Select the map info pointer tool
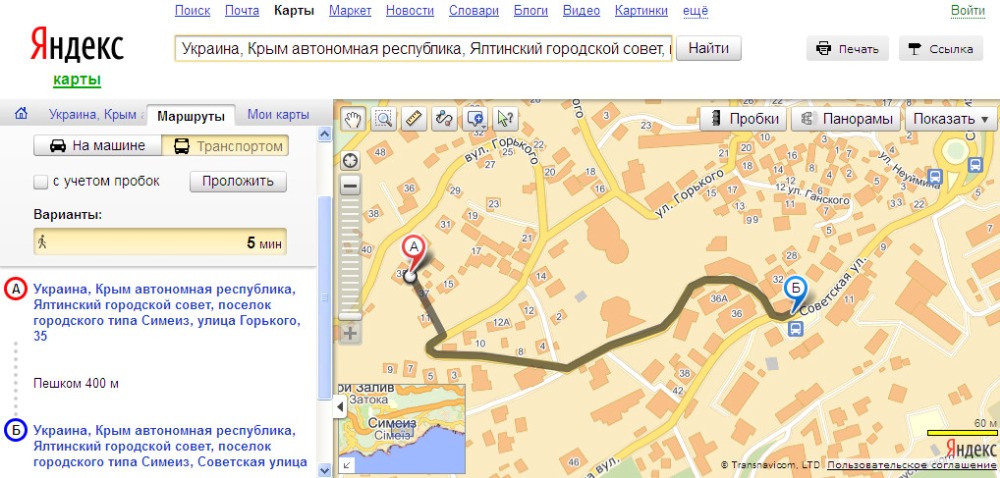The width and height of the screenshot is (1000, 478). pyautogui.click(x=506, y=119)
